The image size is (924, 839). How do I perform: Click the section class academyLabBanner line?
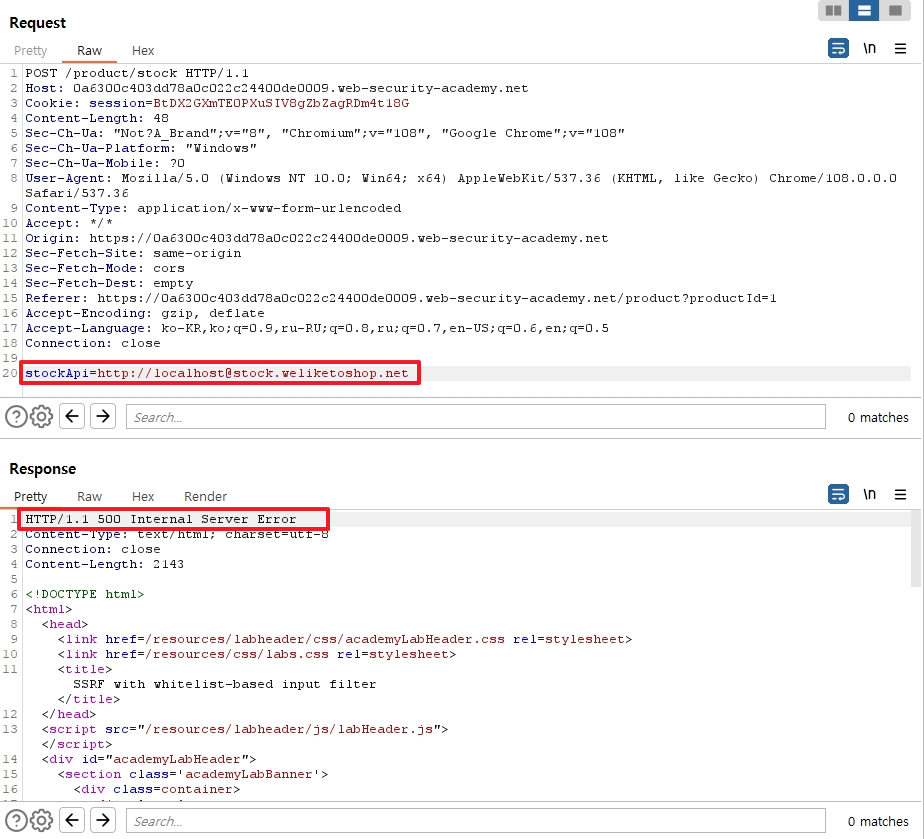[x=193, y=774]
